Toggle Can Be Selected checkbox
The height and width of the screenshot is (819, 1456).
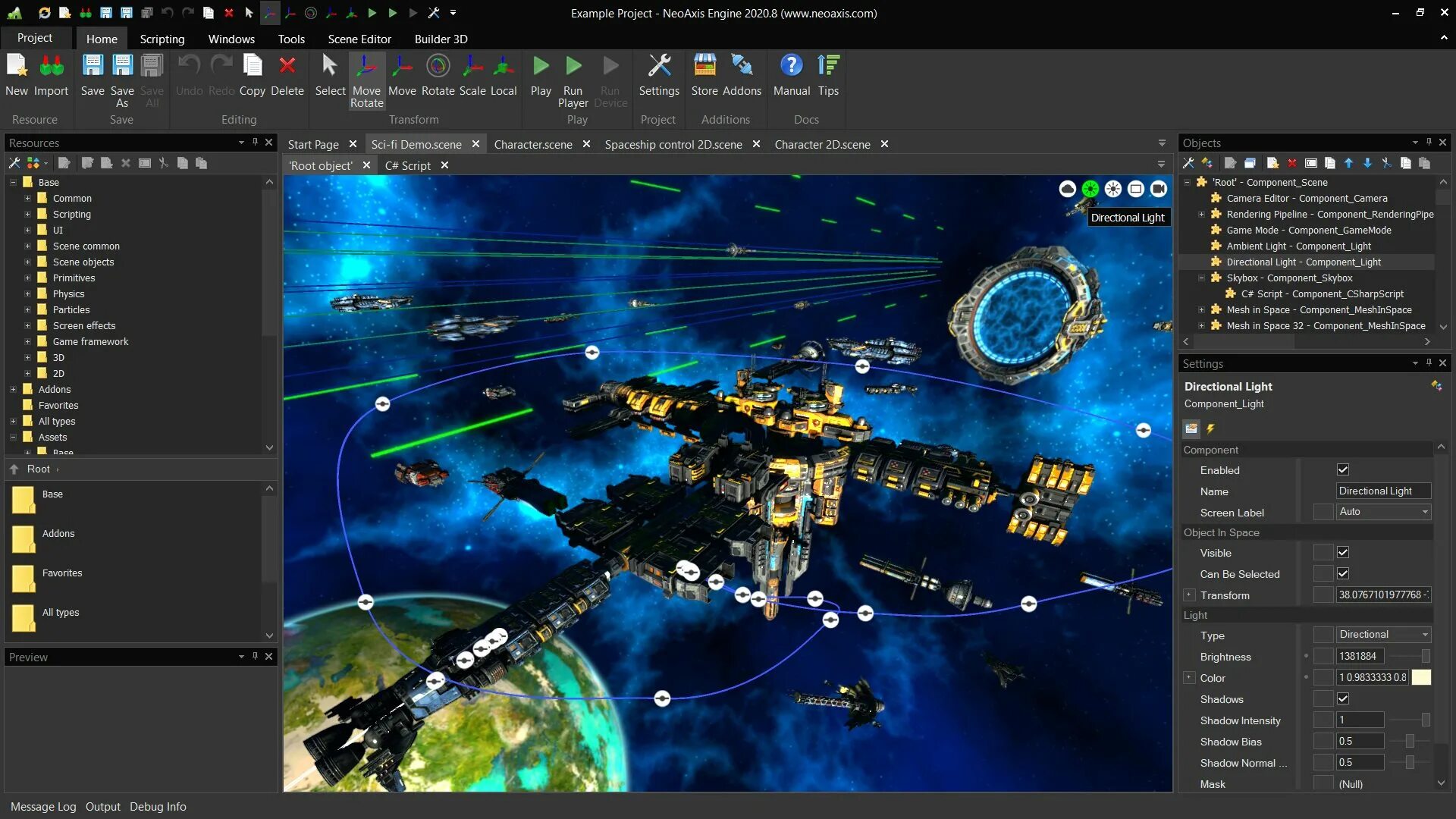(x=1343, y=574)
